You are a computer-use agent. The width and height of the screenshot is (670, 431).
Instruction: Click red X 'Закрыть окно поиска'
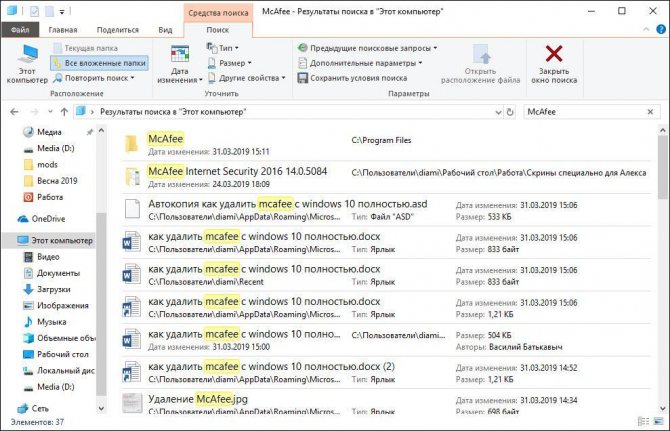coord(554,64)
